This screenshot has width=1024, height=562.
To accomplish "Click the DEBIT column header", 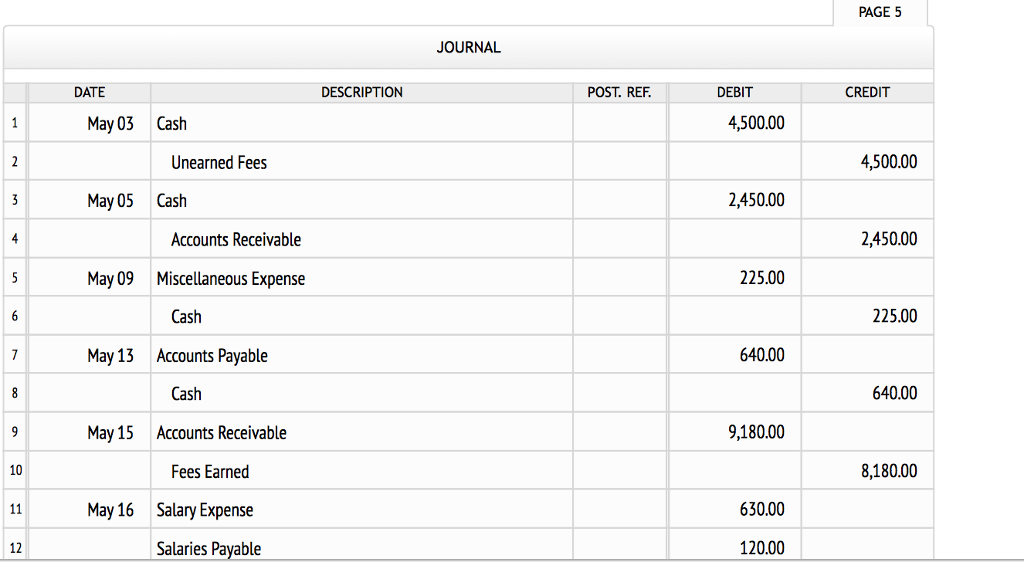I will point(735,93).
